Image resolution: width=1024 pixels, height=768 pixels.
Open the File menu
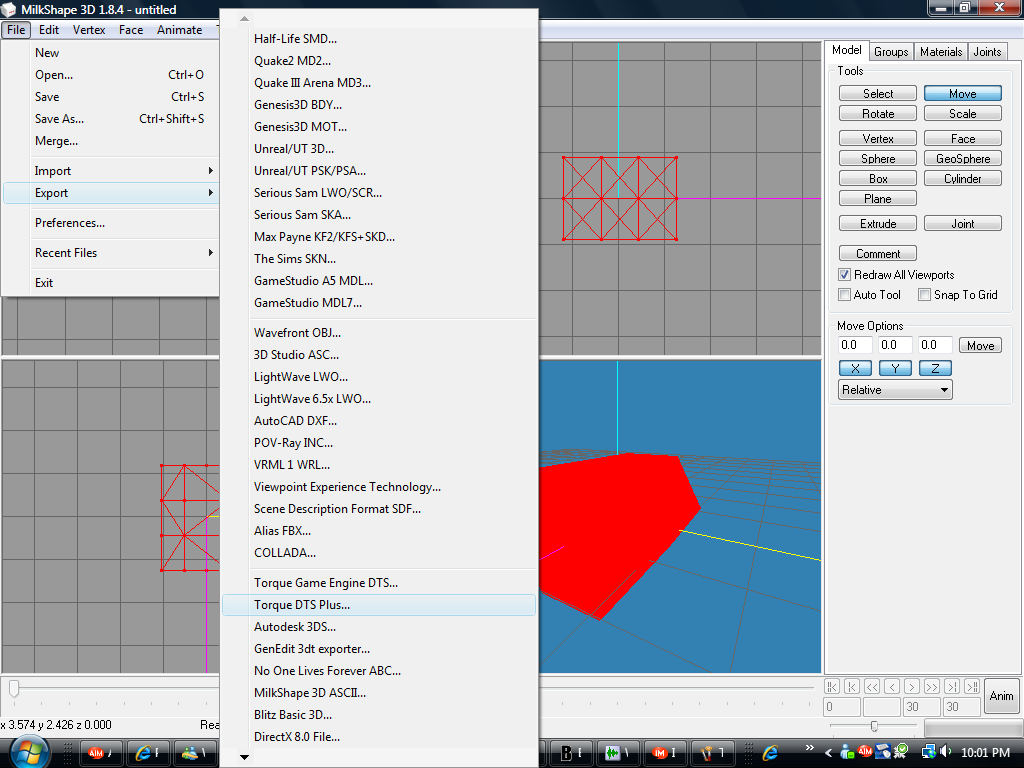(16, 30)
